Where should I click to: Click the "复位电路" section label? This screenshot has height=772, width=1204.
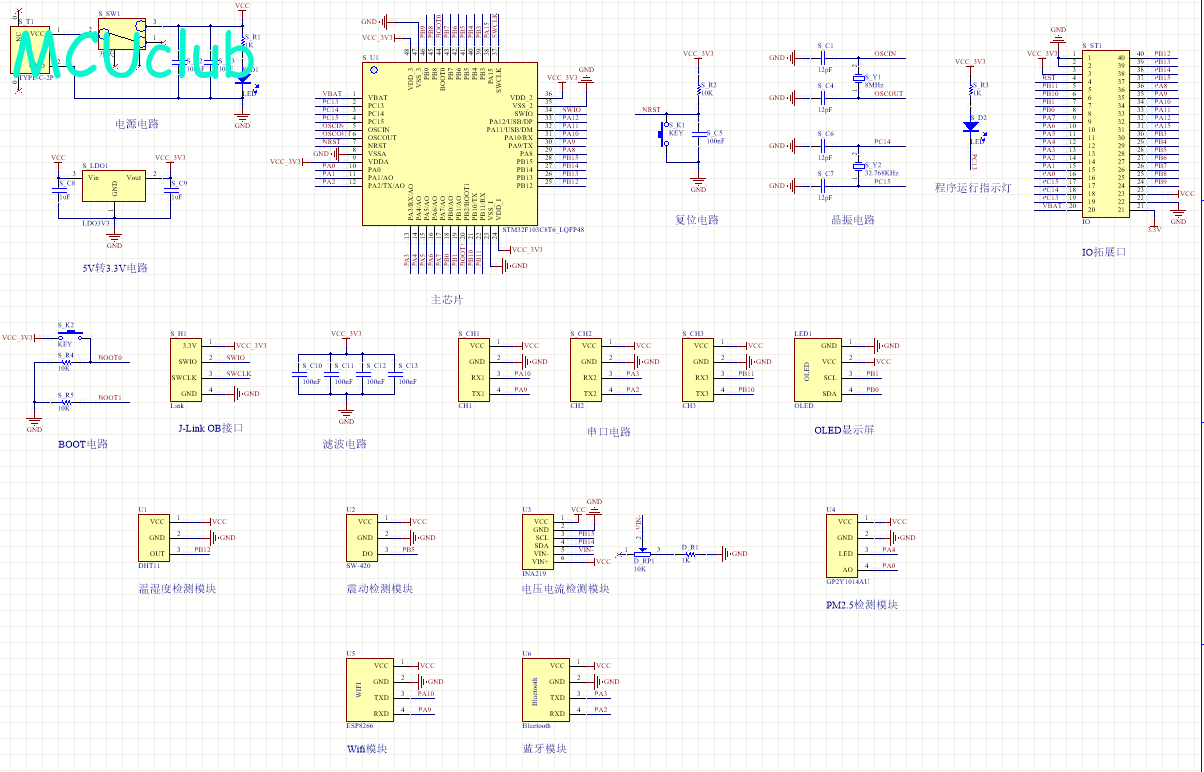point(697,220)
